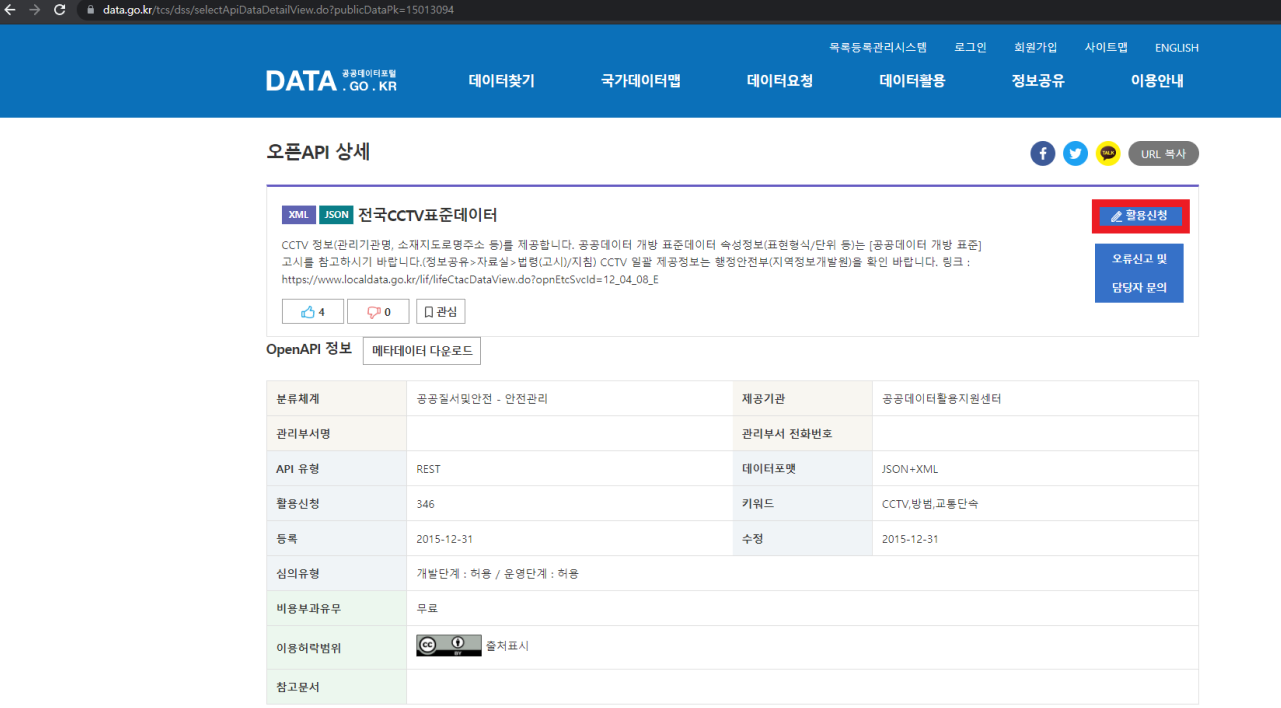Click the 분류체계 label cell
Screen dimensions: 1281x708
click(337, 398)
